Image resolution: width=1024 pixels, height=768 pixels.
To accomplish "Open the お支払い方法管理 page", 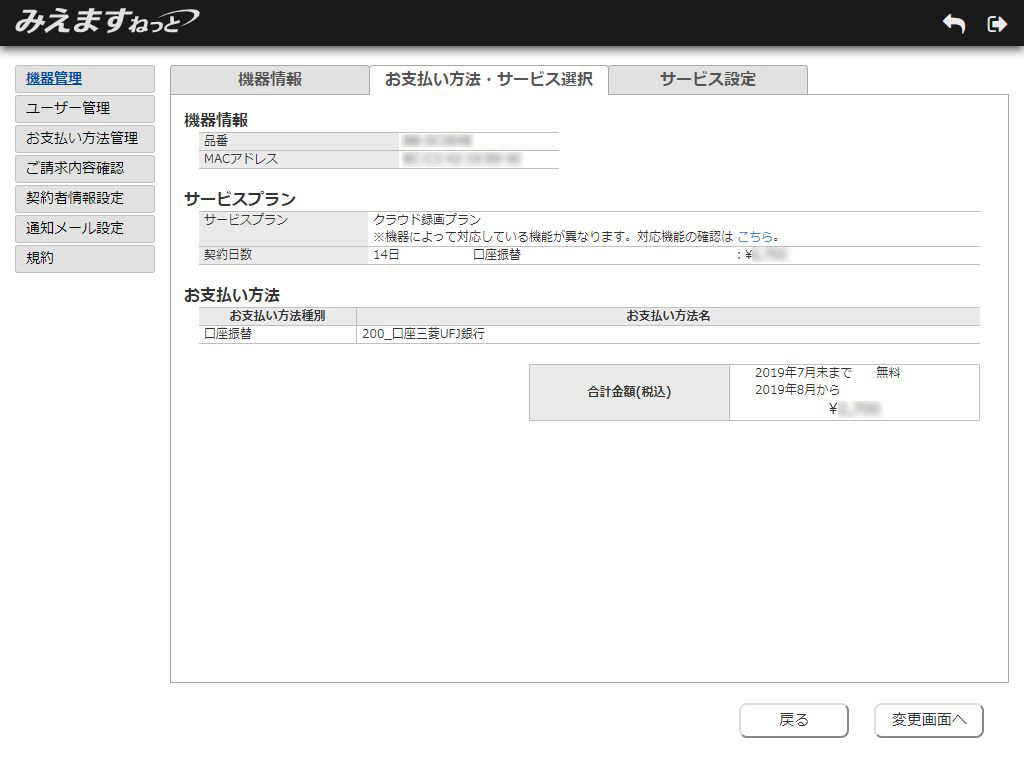I will pos(84,139).
